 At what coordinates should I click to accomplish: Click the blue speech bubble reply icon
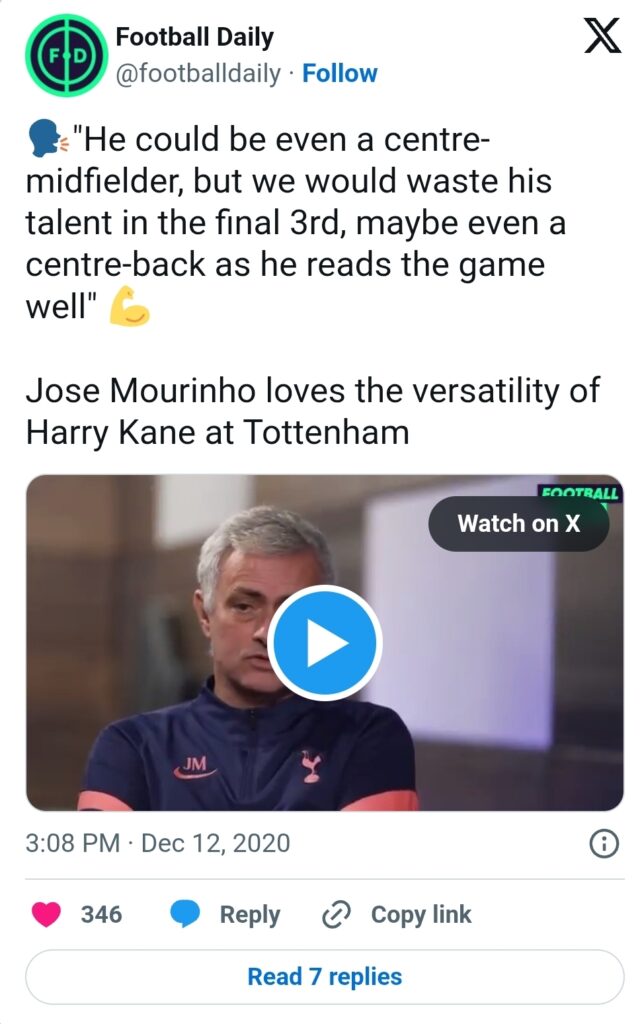pyautogui.click(x=186, y=914)
